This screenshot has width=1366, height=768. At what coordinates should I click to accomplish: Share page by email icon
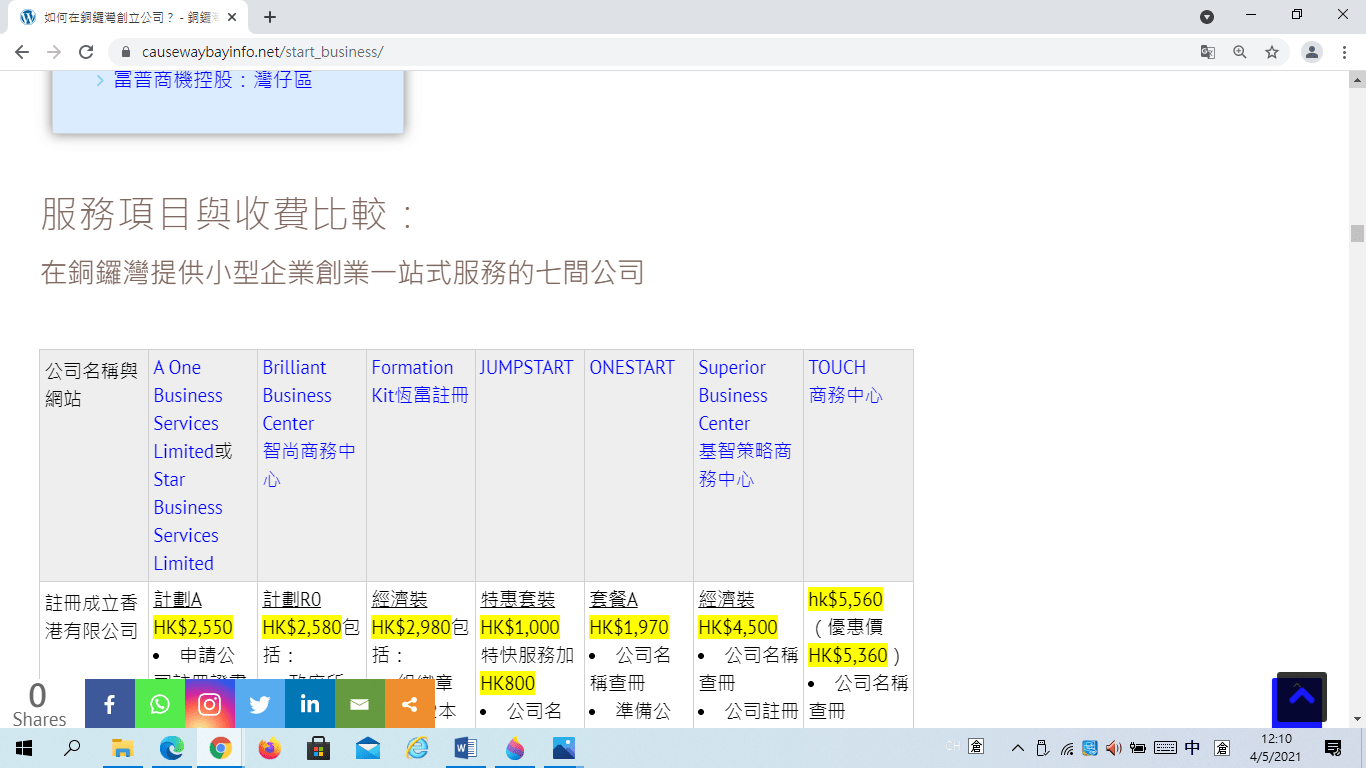coord(360,704)
